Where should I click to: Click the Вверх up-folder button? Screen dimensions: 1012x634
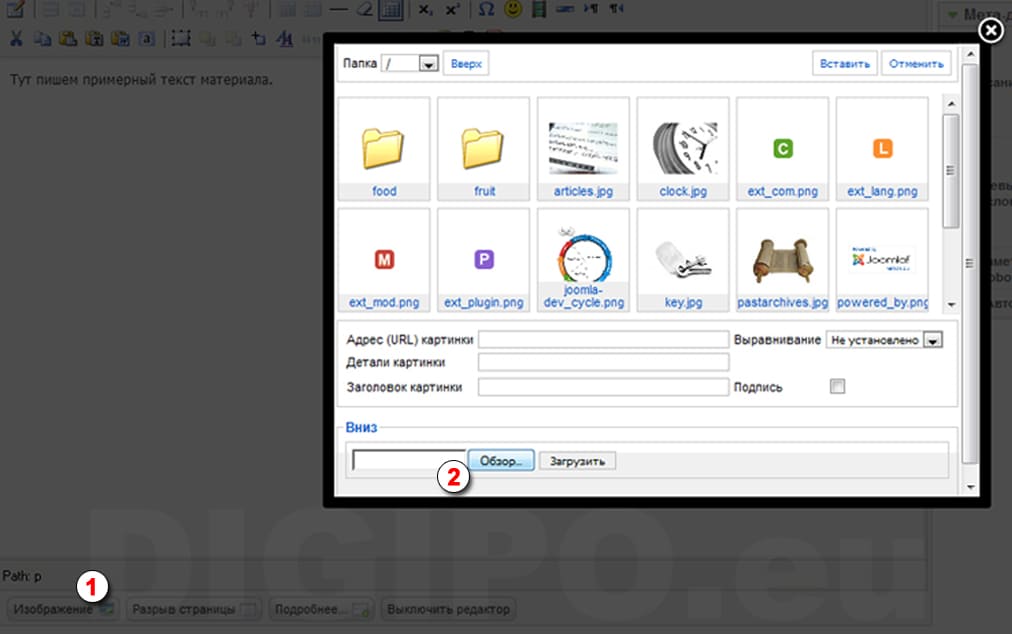pyautogui.click(x=466, y=64)
